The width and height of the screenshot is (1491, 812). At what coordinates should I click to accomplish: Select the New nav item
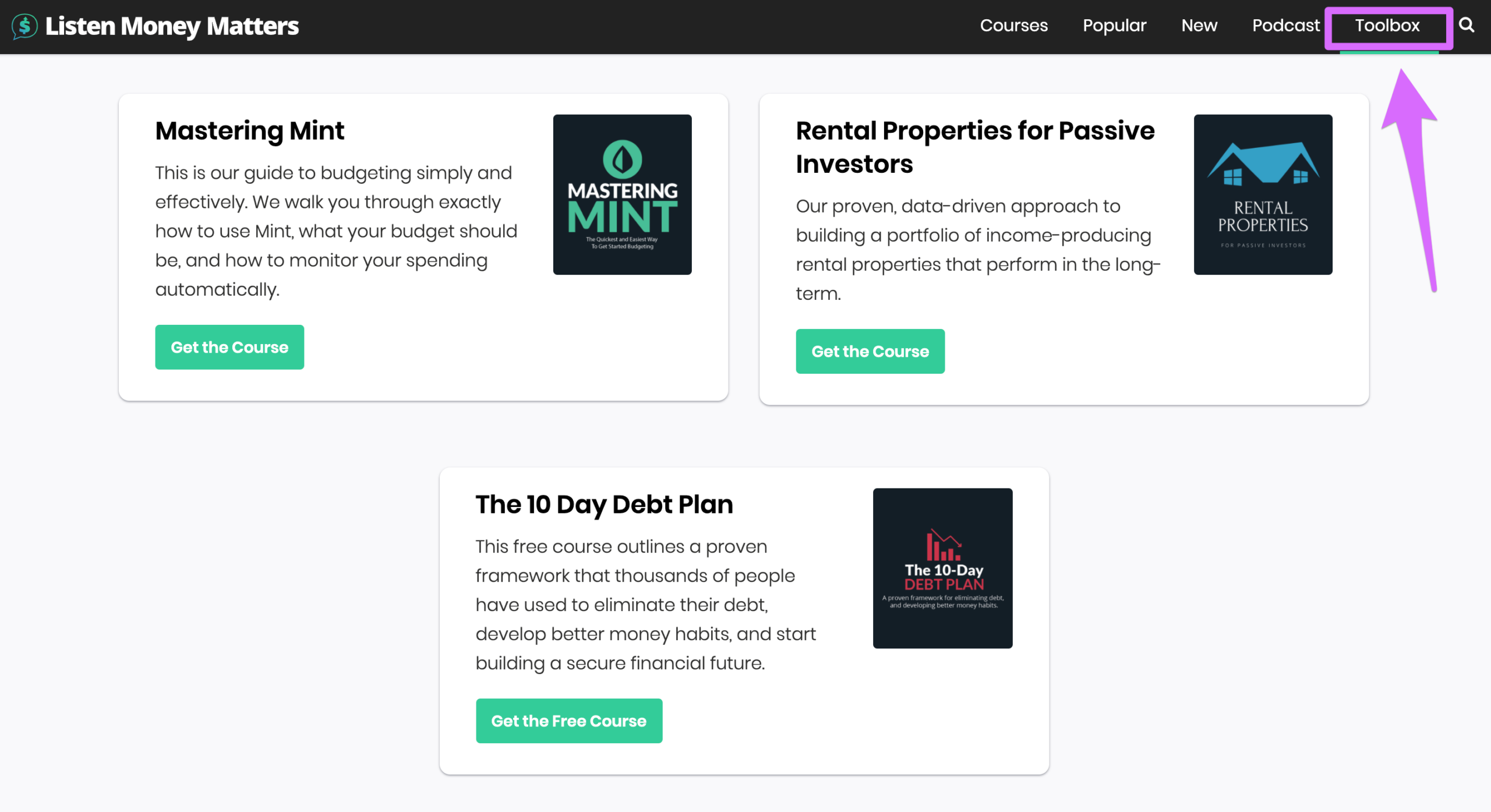click(x=1199, y=26)
